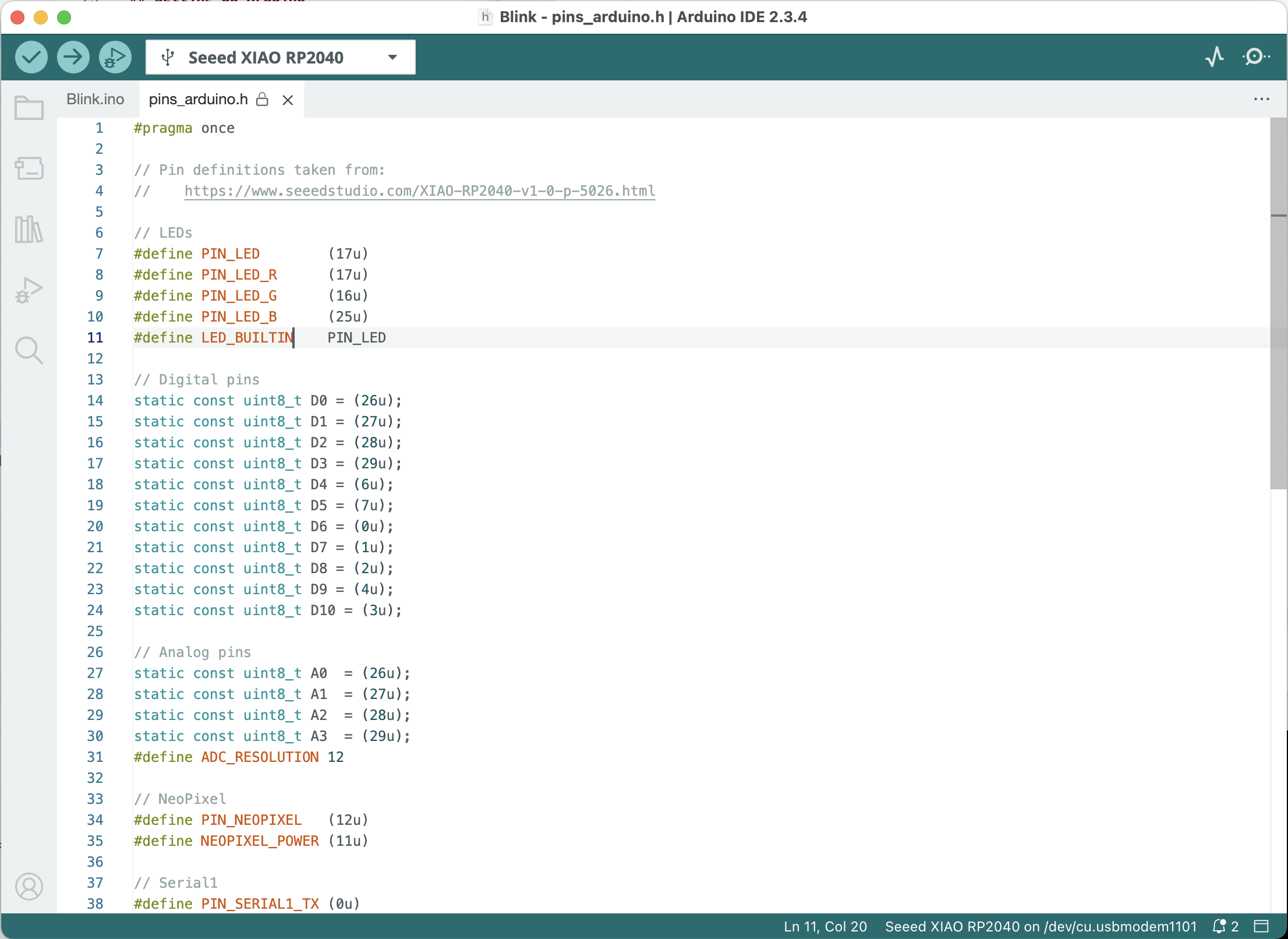Click the Verify checkmark button
The width and height of the screenshot is (1288, 939).
click(31, 57)
